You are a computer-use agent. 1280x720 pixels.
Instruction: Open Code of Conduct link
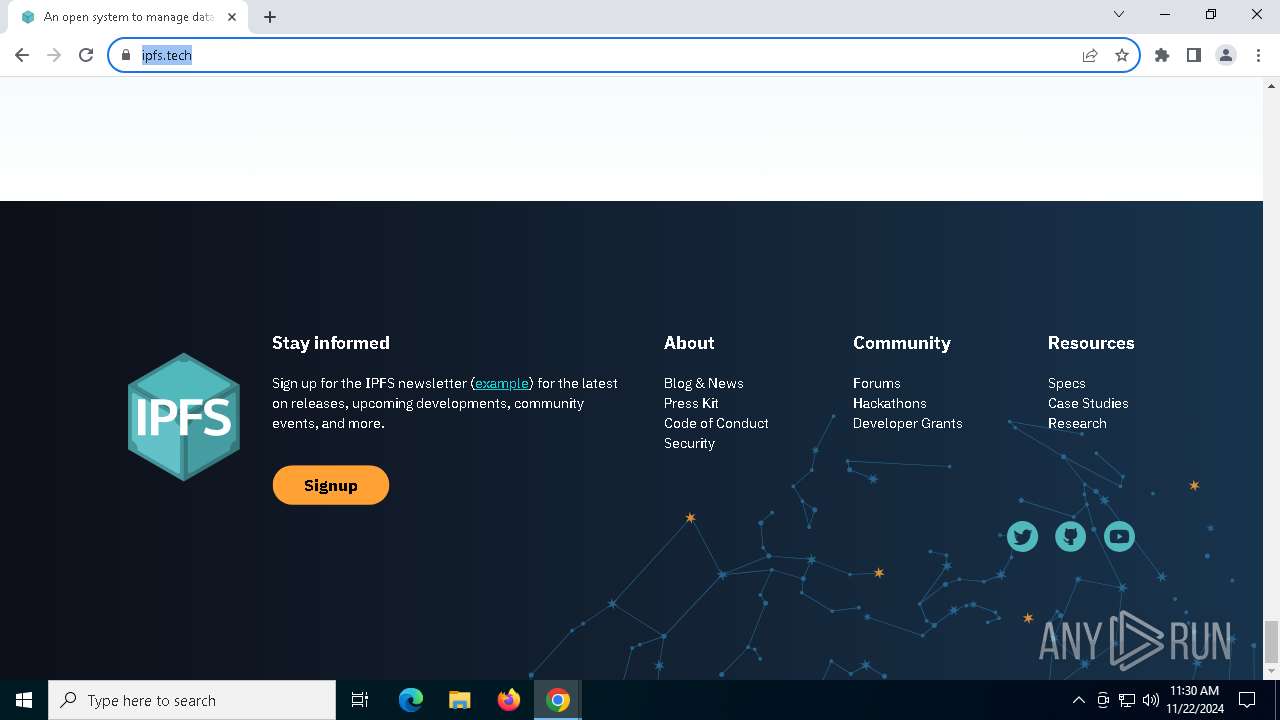[716, 423]
